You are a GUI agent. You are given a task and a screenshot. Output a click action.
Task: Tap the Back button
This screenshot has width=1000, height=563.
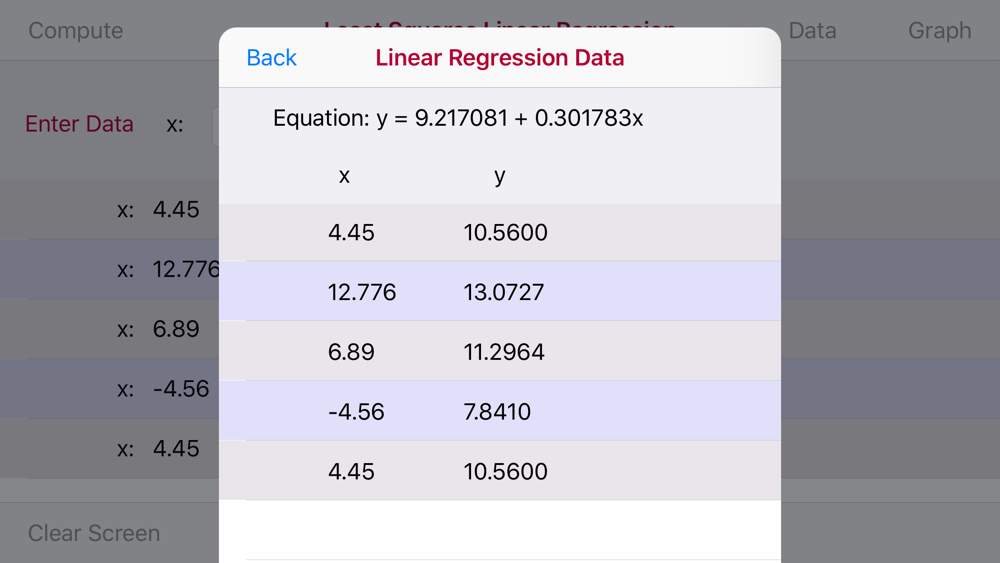(x=272, y=57)
